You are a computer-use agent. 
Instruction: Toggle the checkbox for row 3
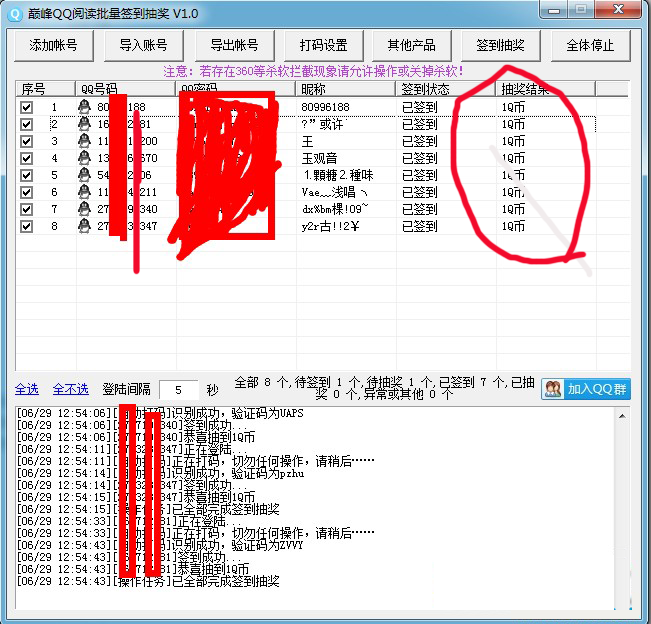(x=27, y=141)
